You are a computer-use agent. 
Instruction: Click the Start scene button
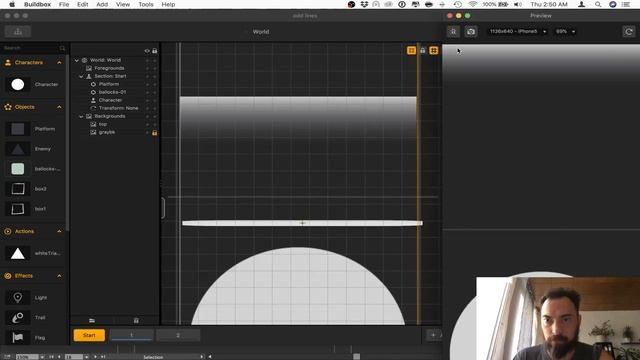click(89, 335)
